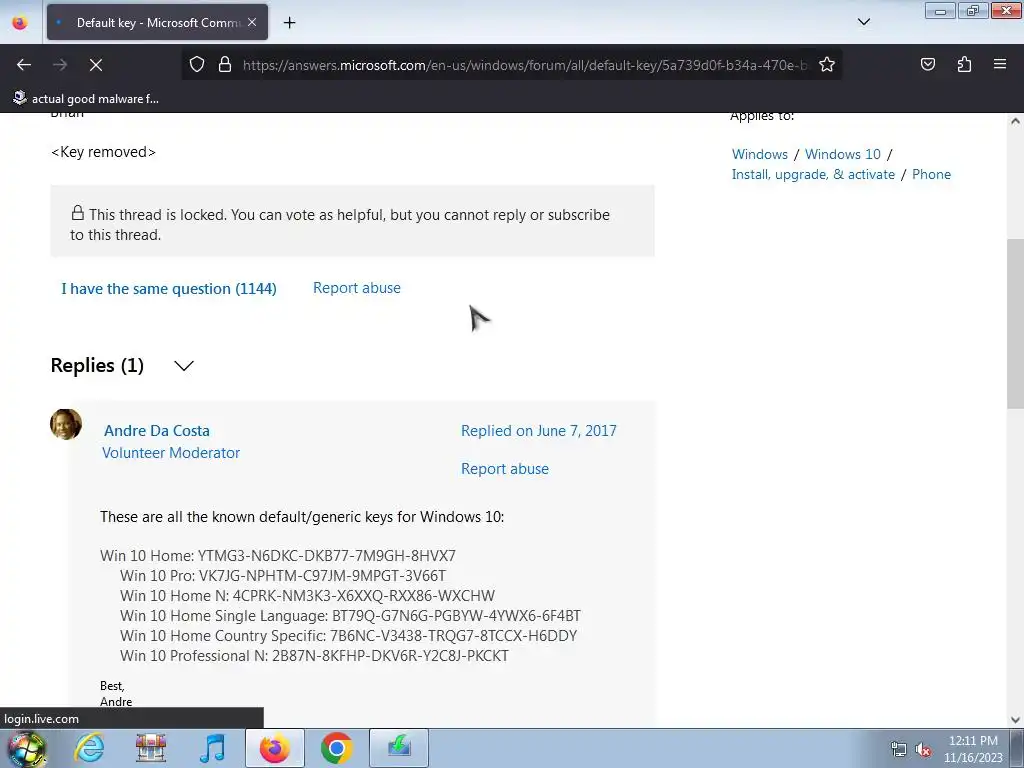Open Andre Da Costa's profile link

(x=157, y=431)
